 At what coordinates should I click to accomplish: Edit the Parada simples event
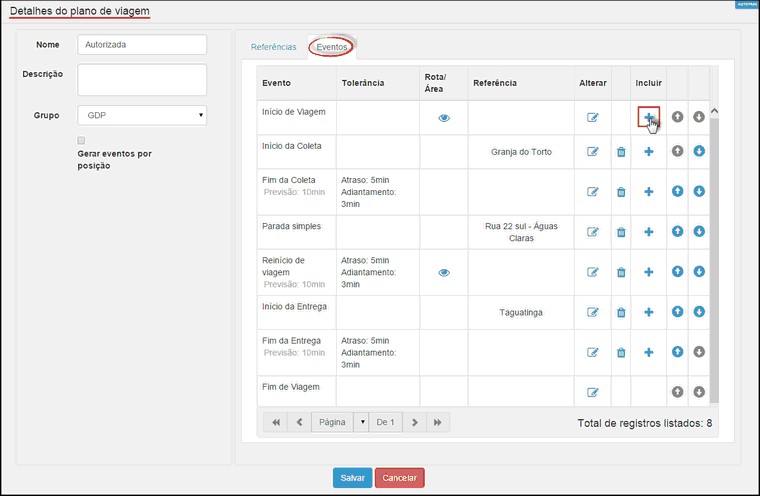coord(592,232)
